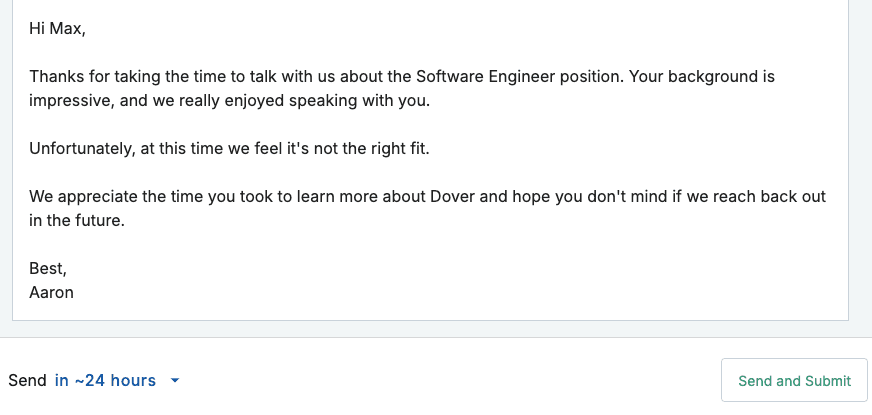Click the "Send" label beside the schedule
The width and height of the screenshot is (872, 415).
tap(27, 380)
